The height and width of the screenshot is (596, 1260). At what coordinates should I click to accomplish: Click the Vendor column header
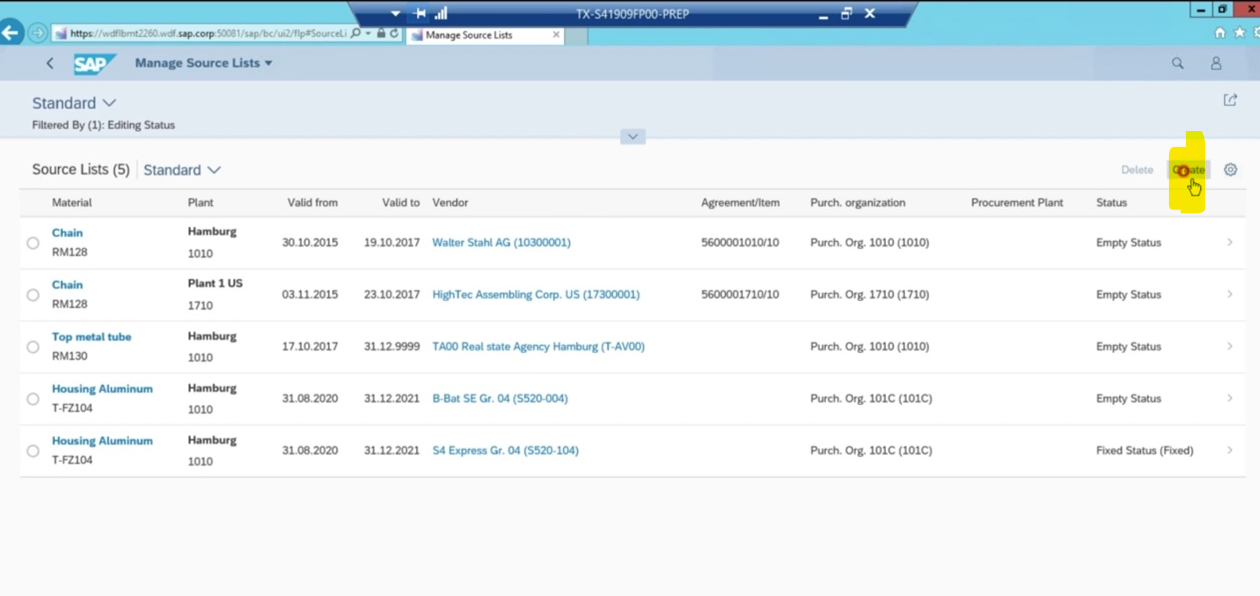click(x=450, y=203)
